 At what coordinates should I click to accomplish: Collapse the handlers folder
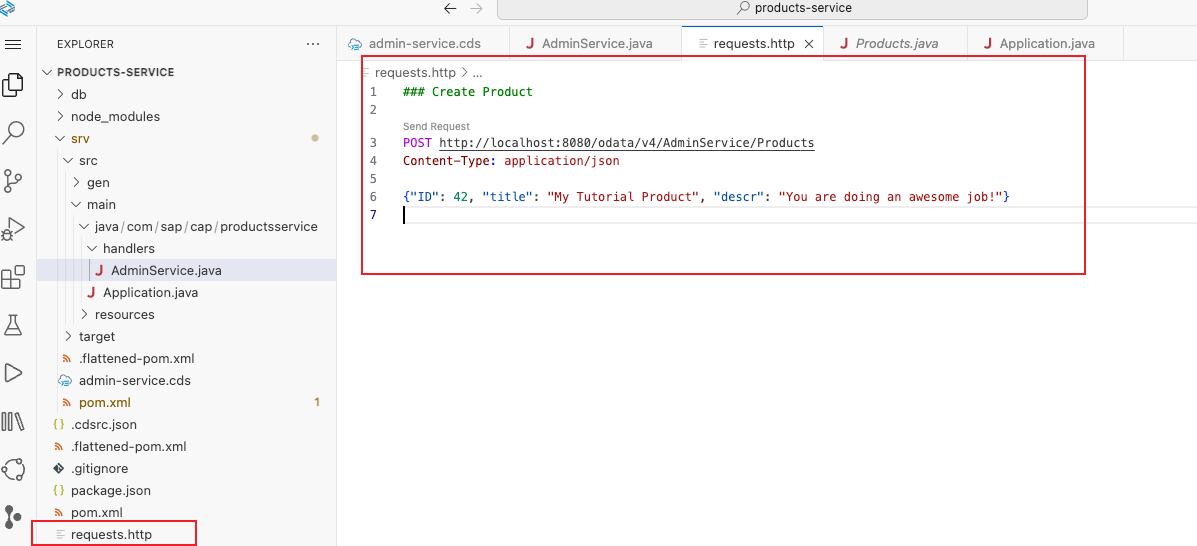pyautogui.click(x=128, y=248)
